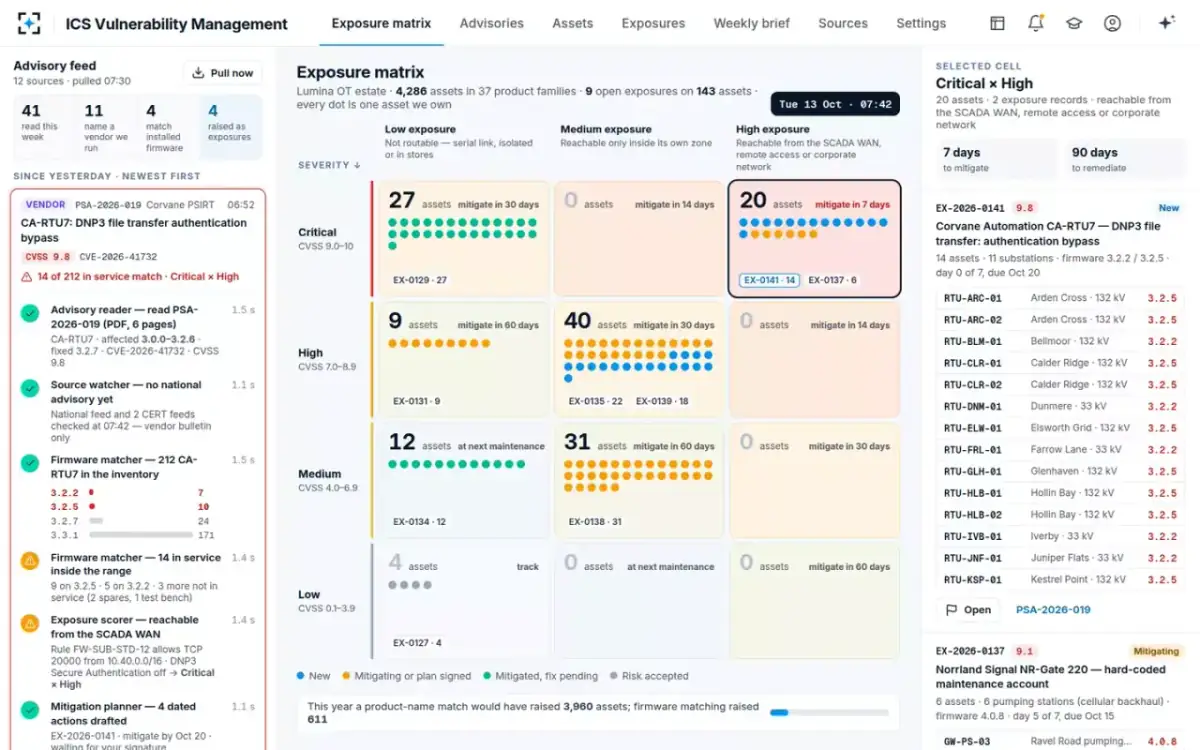Select the Low × Low cell with 4 assets
This screenshot has height=750, width=1200.
click(463, 601)
